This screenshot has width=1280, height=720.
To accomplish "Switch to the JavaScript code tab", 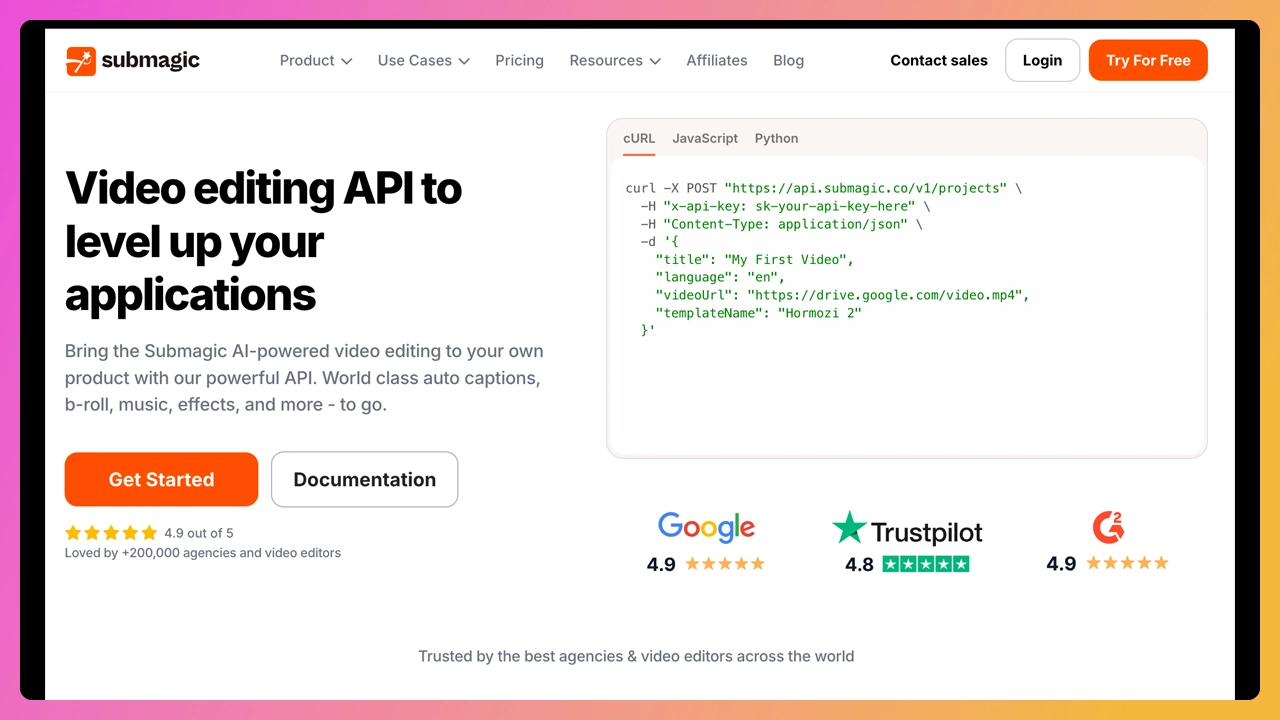I will (705, 139).
